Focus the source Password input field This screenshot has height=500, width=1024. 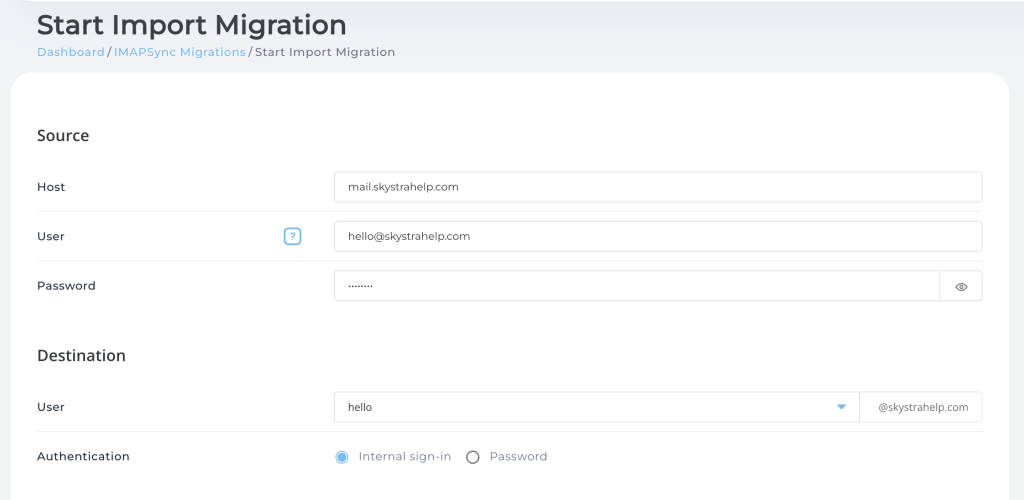[636, 286]
